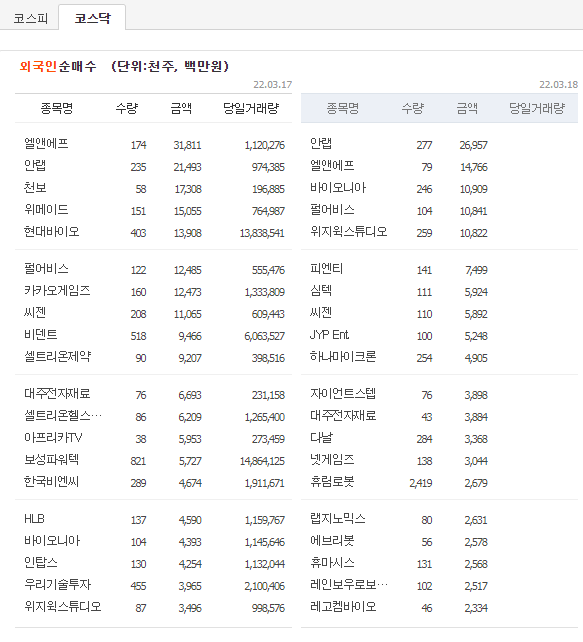Open 랩지노믹스 stock link
This screenshot has width=583, height=642.
[338, 519]
